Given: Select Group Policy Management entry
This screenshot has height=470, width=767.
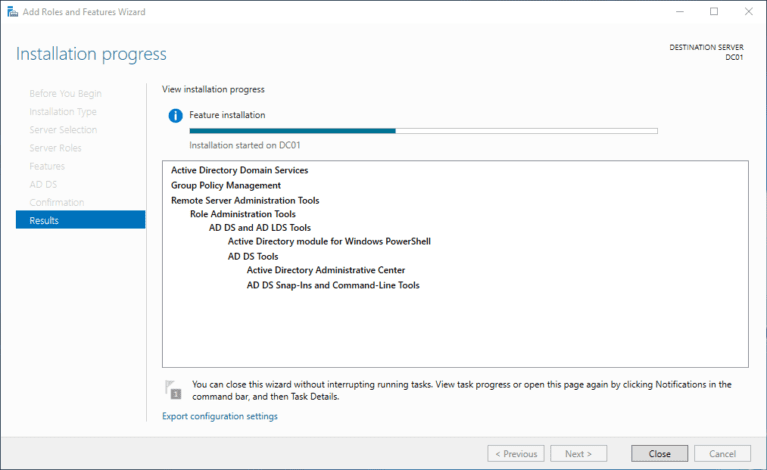Looking at the screenshot, I should pos(226,185).
